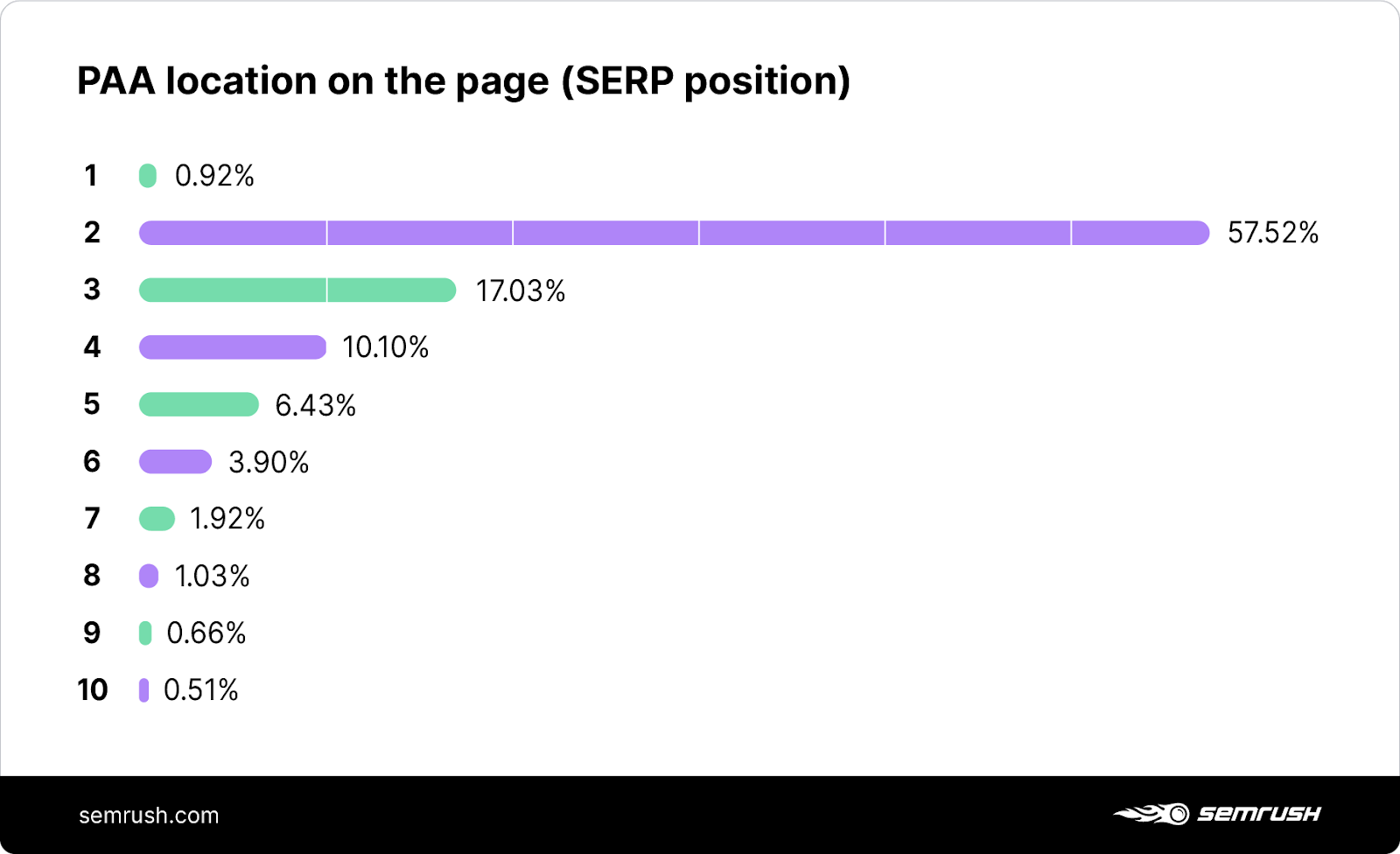Image resolution: width=1400 pixels, height=854 pixels.
Task: Click the green bar for position 3
Action: [x=297, y=290]
